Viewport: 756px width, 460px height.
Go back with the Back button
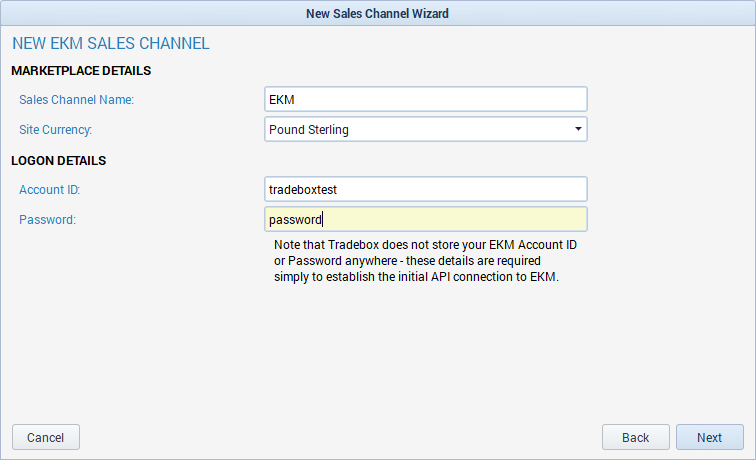pyautogui.click(x=635, y=437)
